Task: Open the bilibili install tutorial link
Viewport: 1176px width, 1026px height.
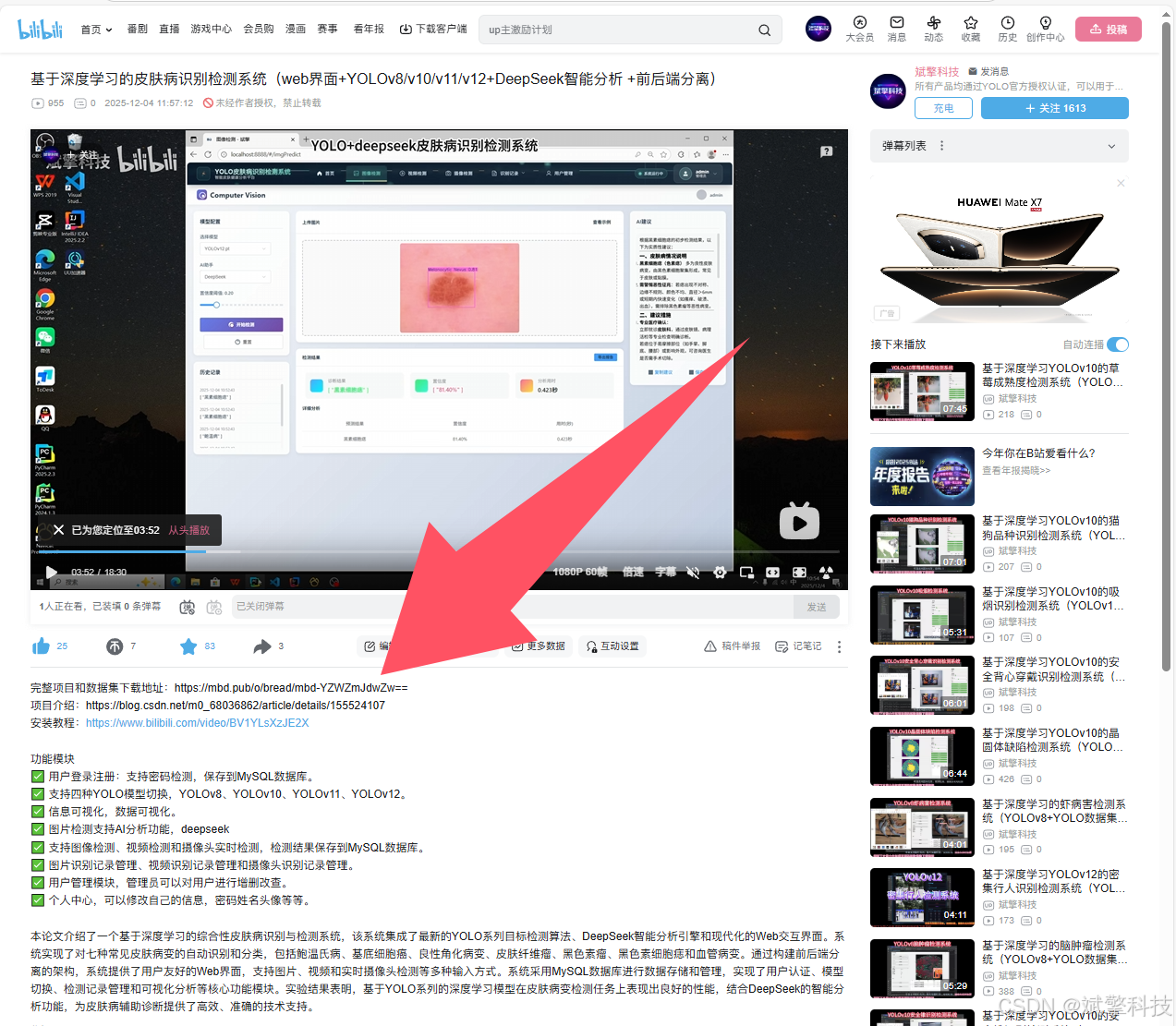Action: coord(197,723)
